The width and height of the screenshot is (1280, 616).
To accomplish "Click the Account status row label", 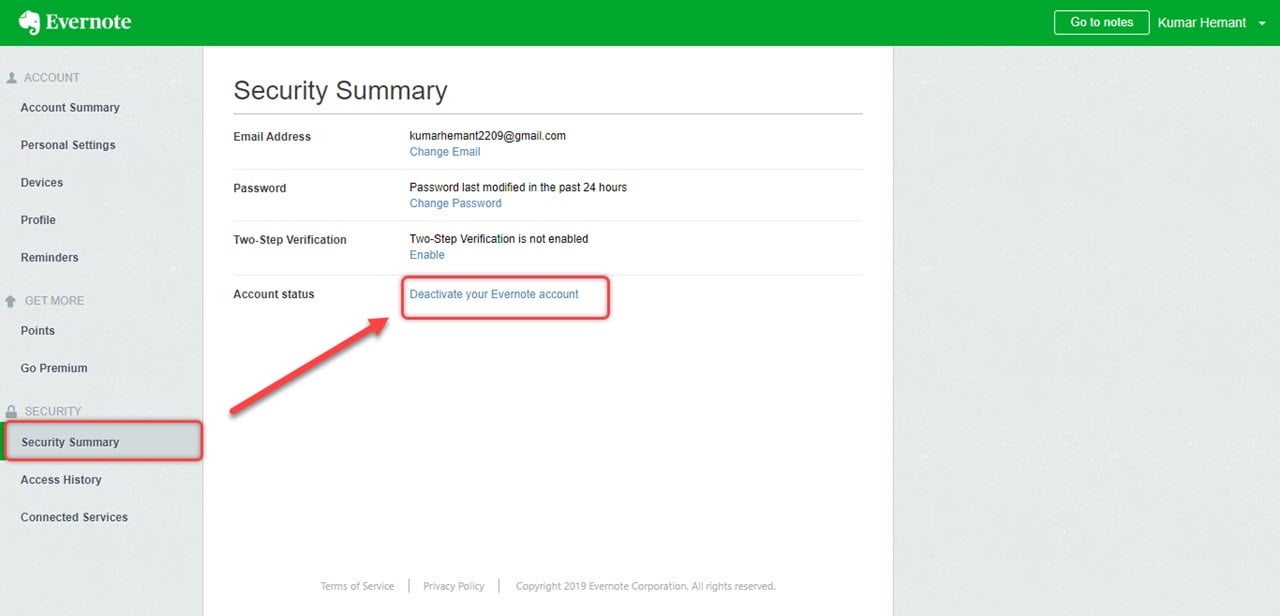I will coord(274,294).
